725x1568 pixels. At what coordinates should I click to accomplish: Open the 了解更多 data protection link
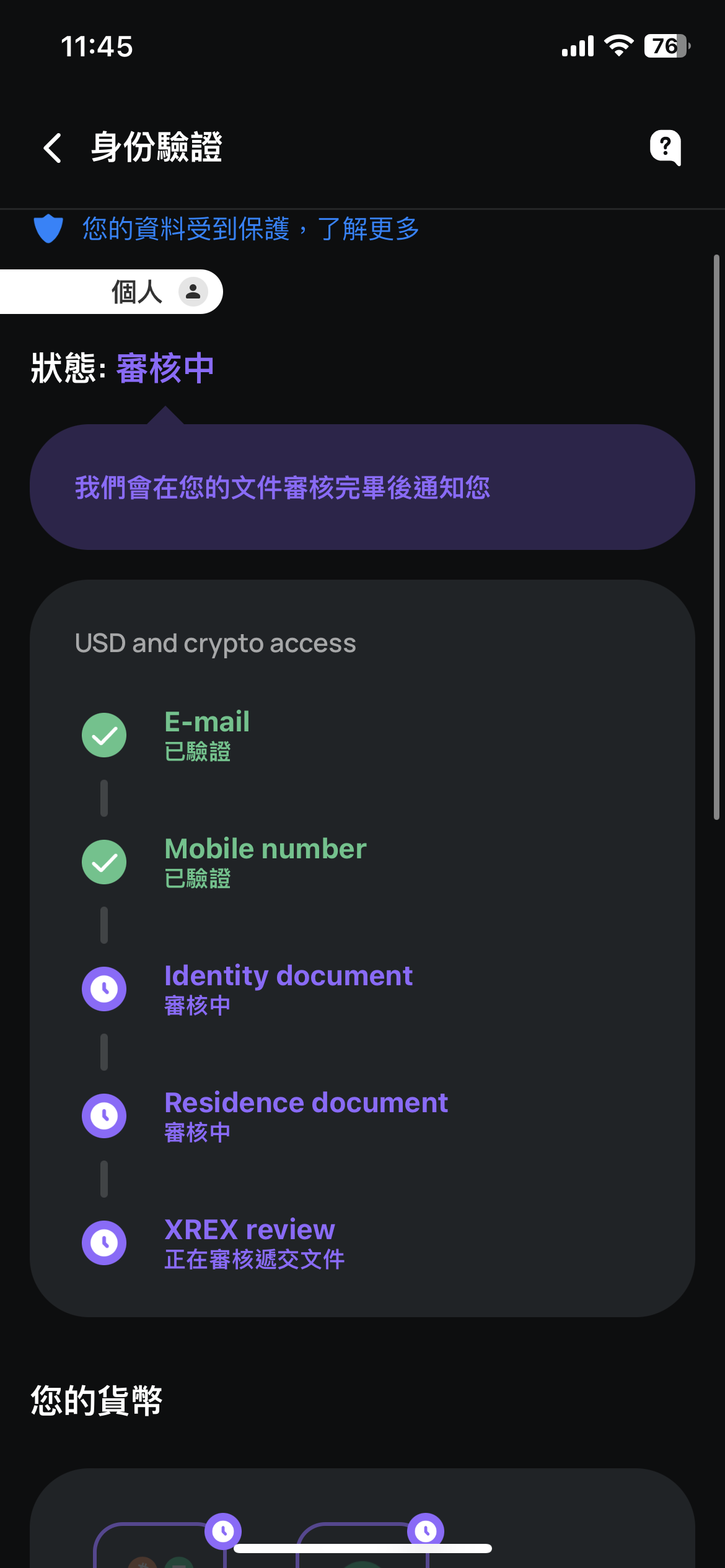click(x=368, y=229)
